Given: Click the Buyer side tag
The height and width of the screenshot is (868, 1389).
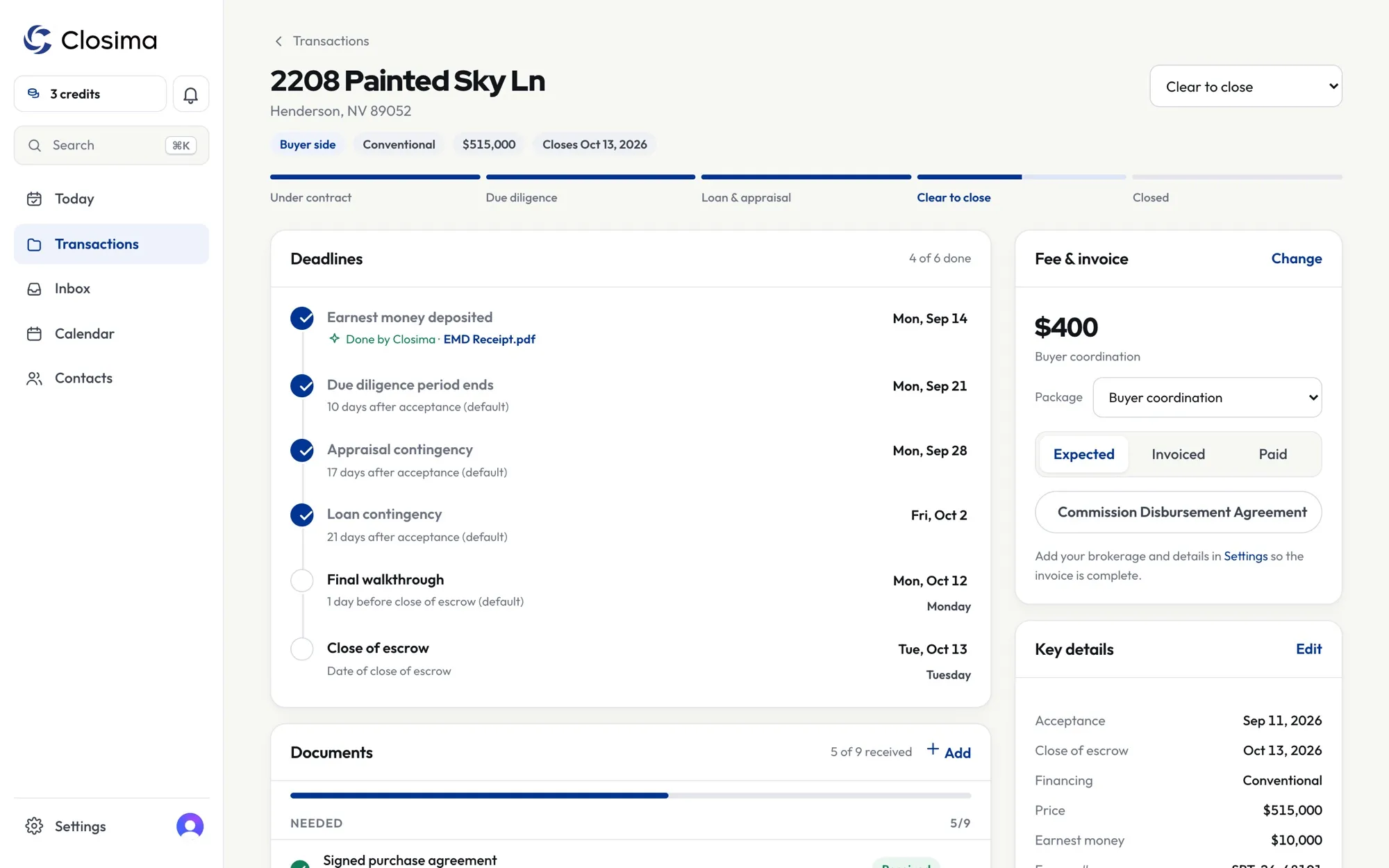Looking at the screenshot, I should 308,144.
